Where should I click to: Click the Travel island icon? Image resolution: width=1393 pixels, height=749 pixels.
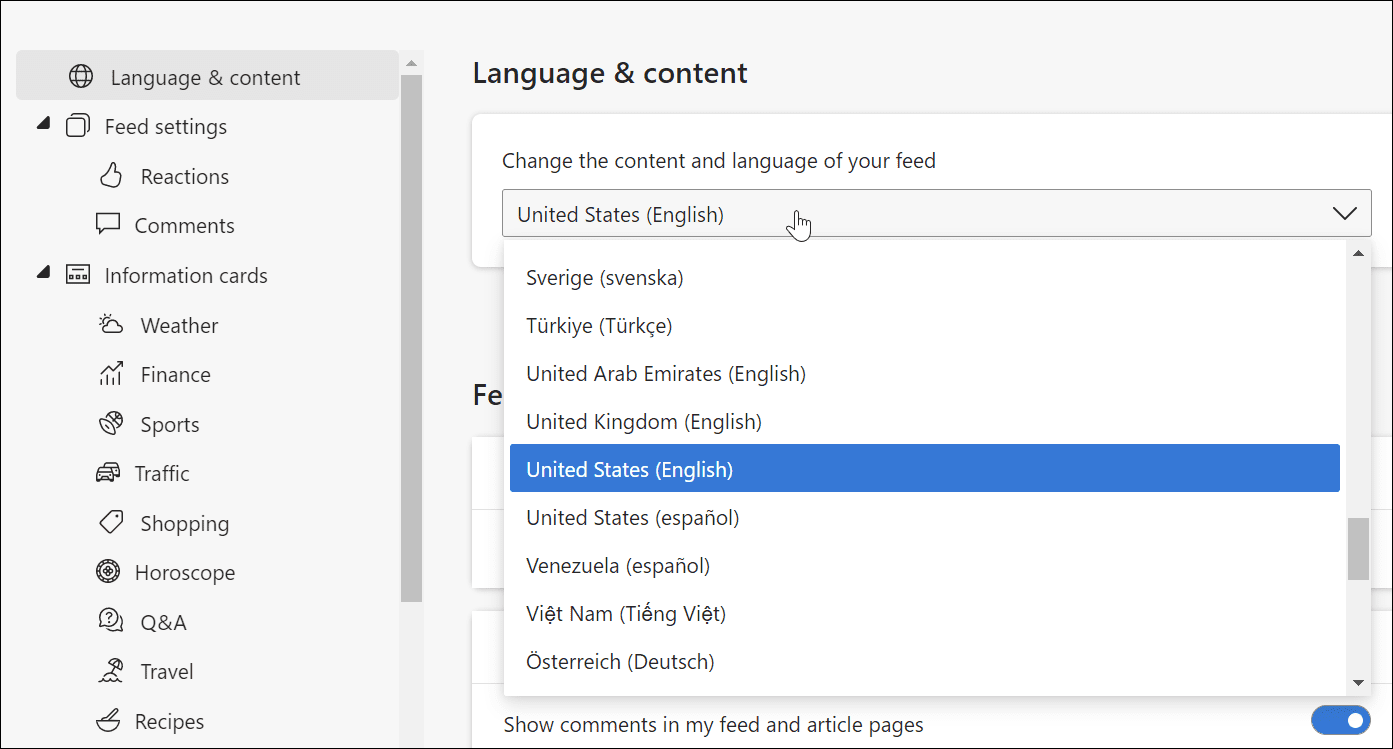coord(110,670)
